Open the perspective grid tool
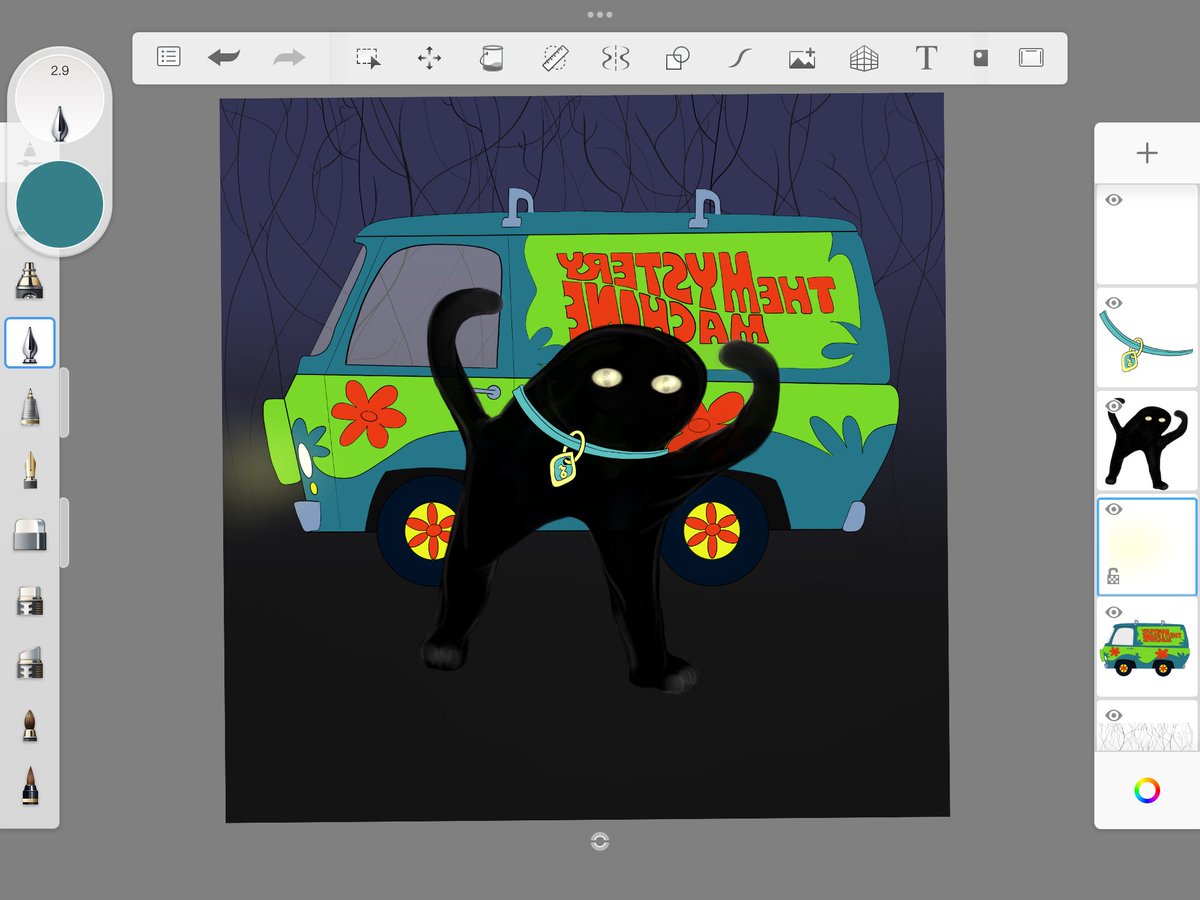Image resolution: width=1200 pixels, height=900 pixels. [864, 58]
